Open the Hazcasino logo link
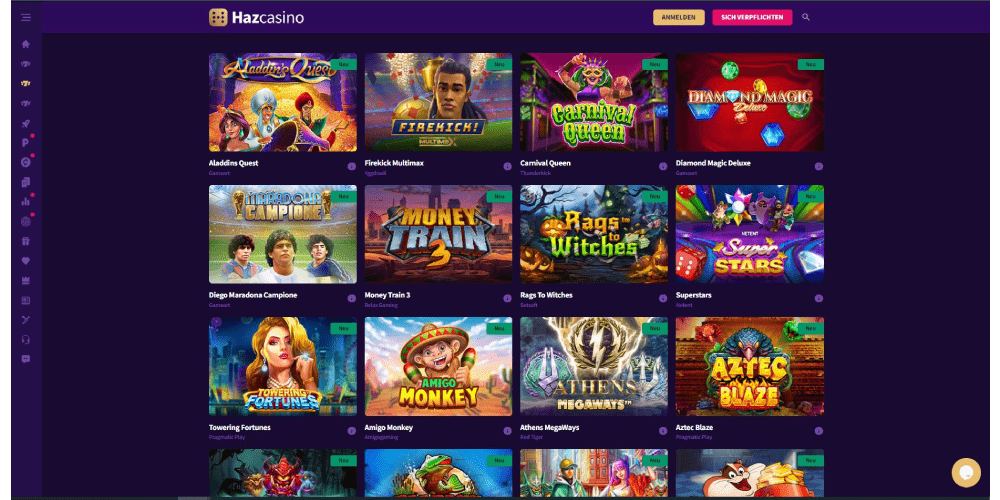This screenshot has width=1000, height=500. (256, 17)
